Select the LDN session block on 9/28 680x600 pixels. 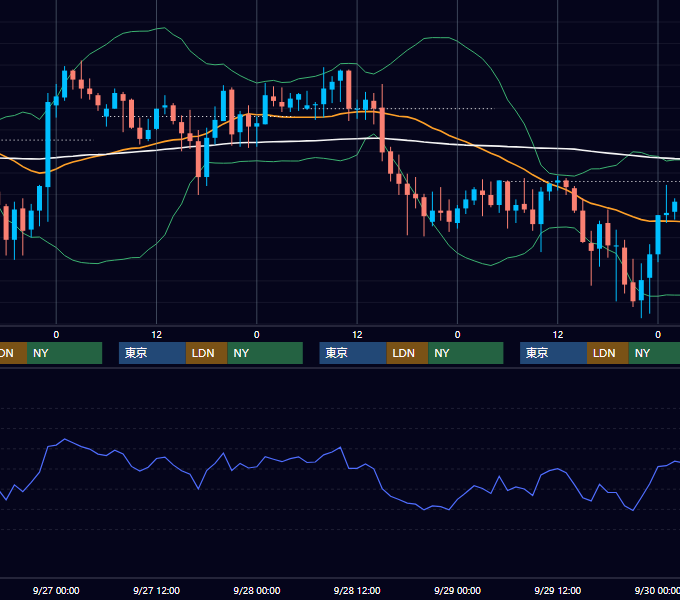tap(407, 353)
